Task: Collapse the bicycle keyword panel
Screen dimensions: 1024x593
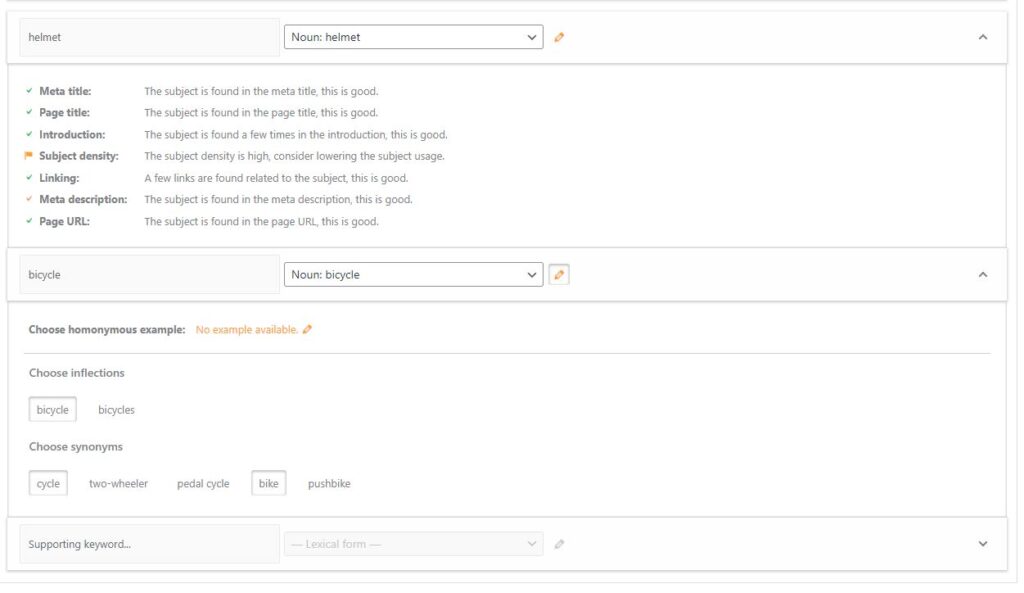Action: point(983,275)
